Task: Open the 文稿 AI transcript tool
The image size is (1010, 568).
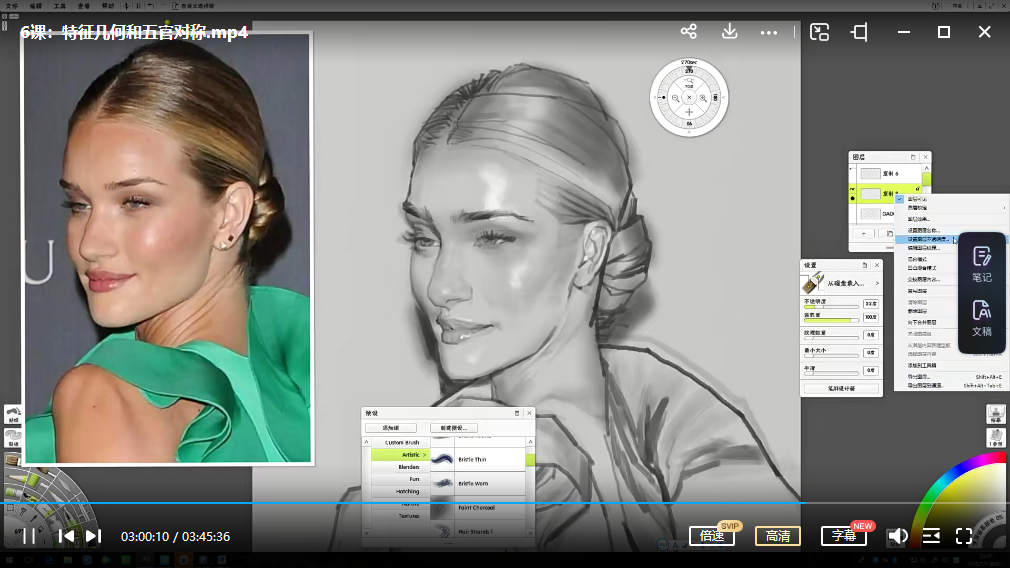Action: 982,318
